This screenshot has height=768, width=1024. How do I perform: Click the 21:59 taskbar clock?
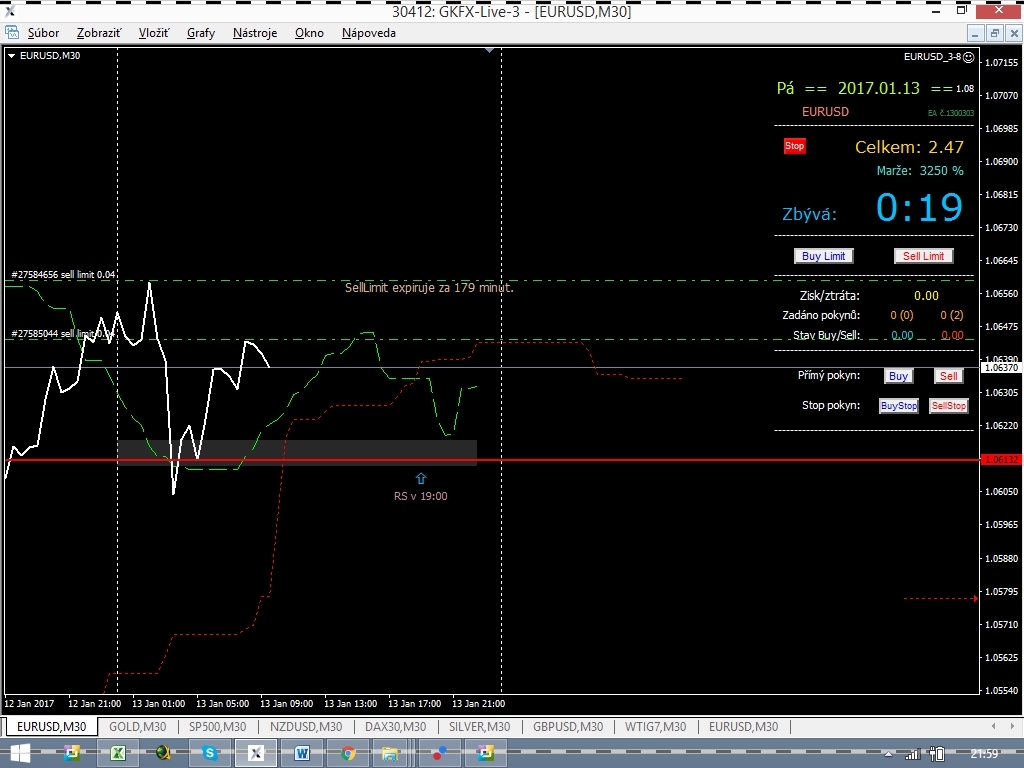coord(985,754)
